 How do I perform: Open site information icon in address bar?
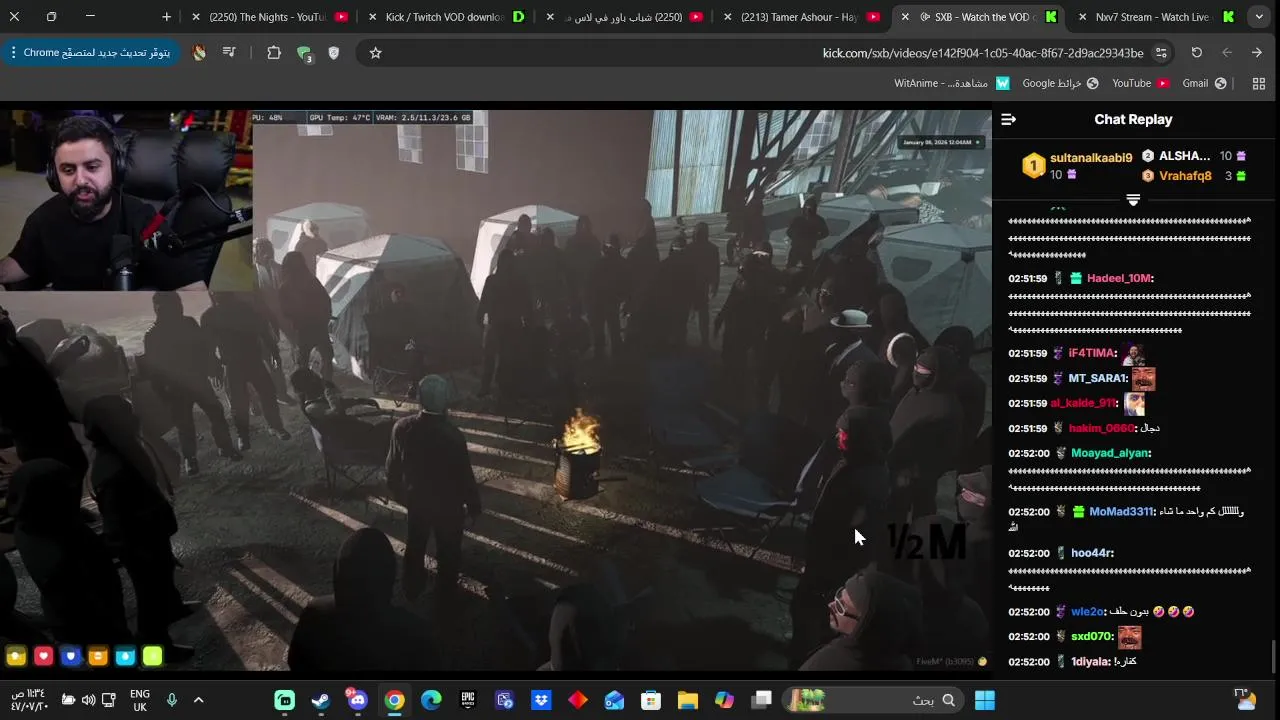(x=1161, y=53)
